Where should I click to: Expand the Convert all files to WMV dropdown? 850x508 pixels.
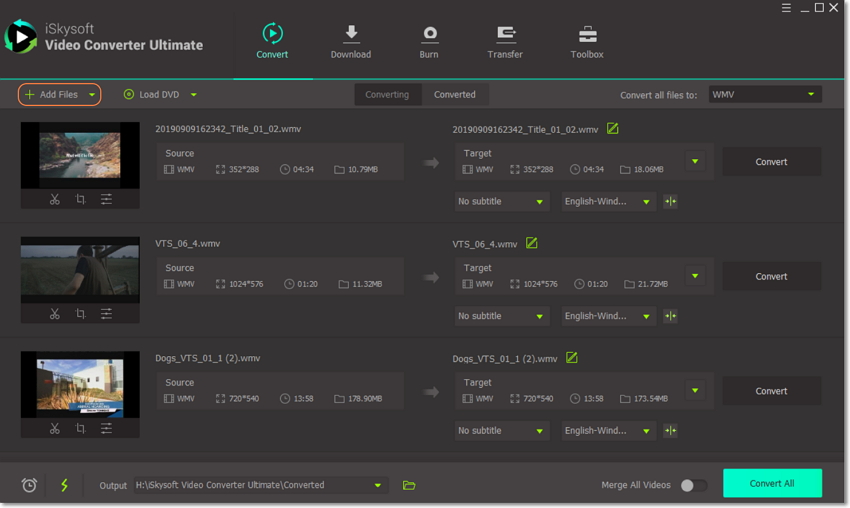[765, 94]
